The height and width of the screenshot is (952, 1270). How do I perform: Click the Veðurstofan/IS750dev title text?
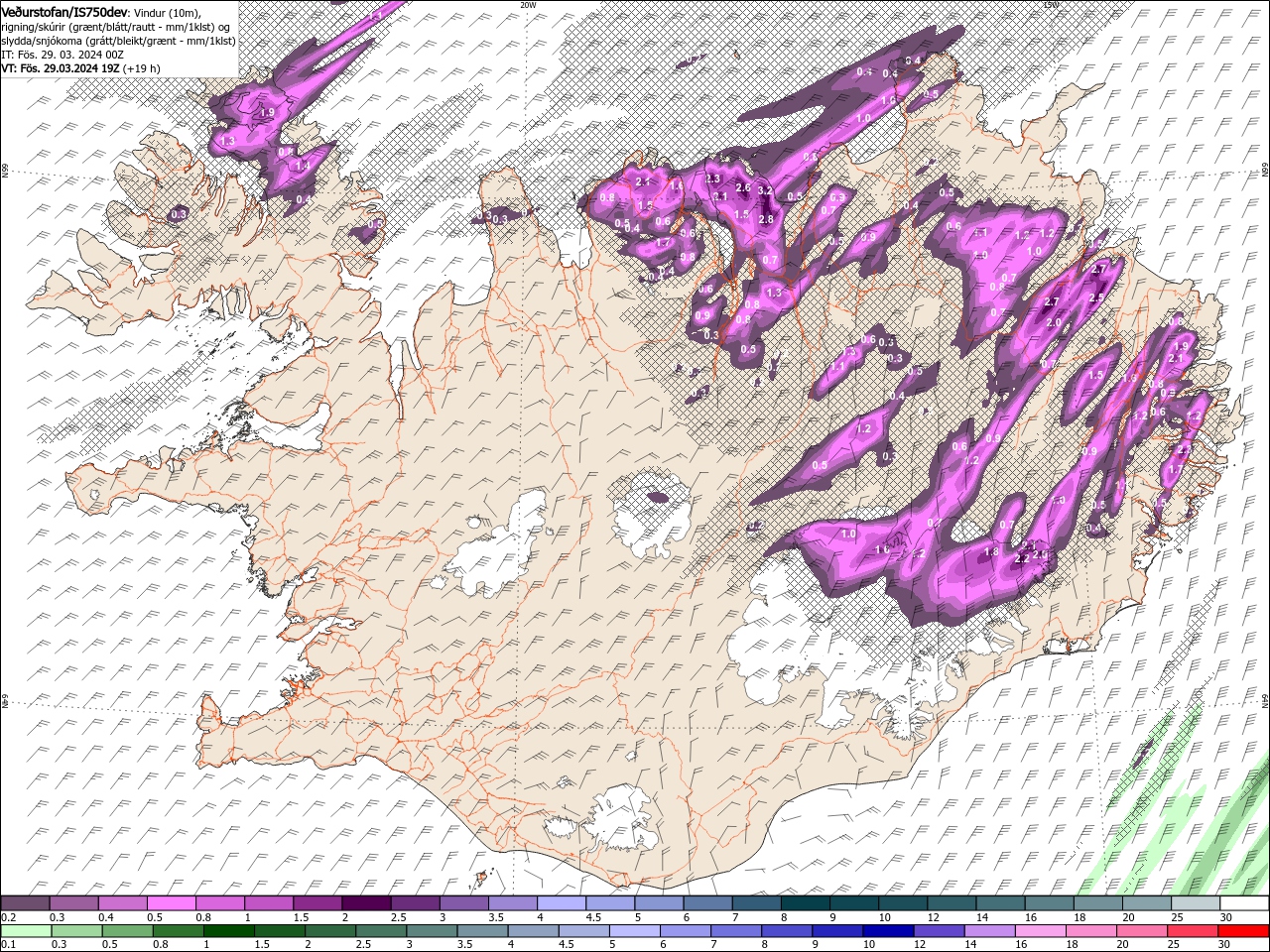[64, 11]
